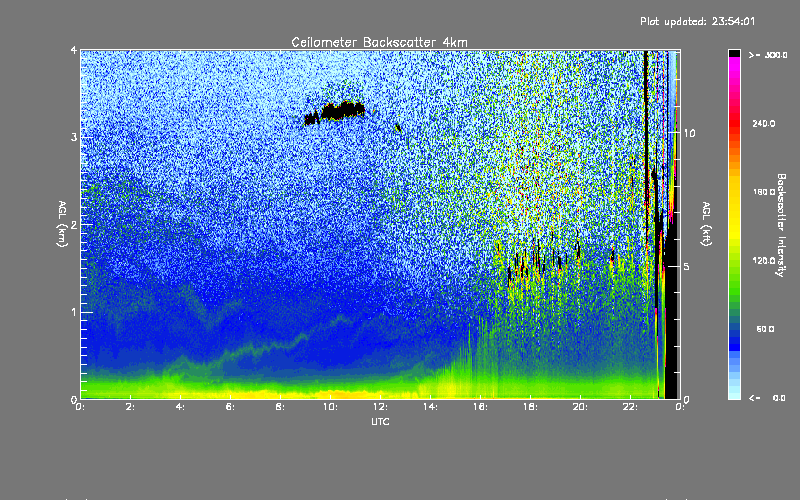Click the '12:' tick label on UTC axis

pos(380,407)
